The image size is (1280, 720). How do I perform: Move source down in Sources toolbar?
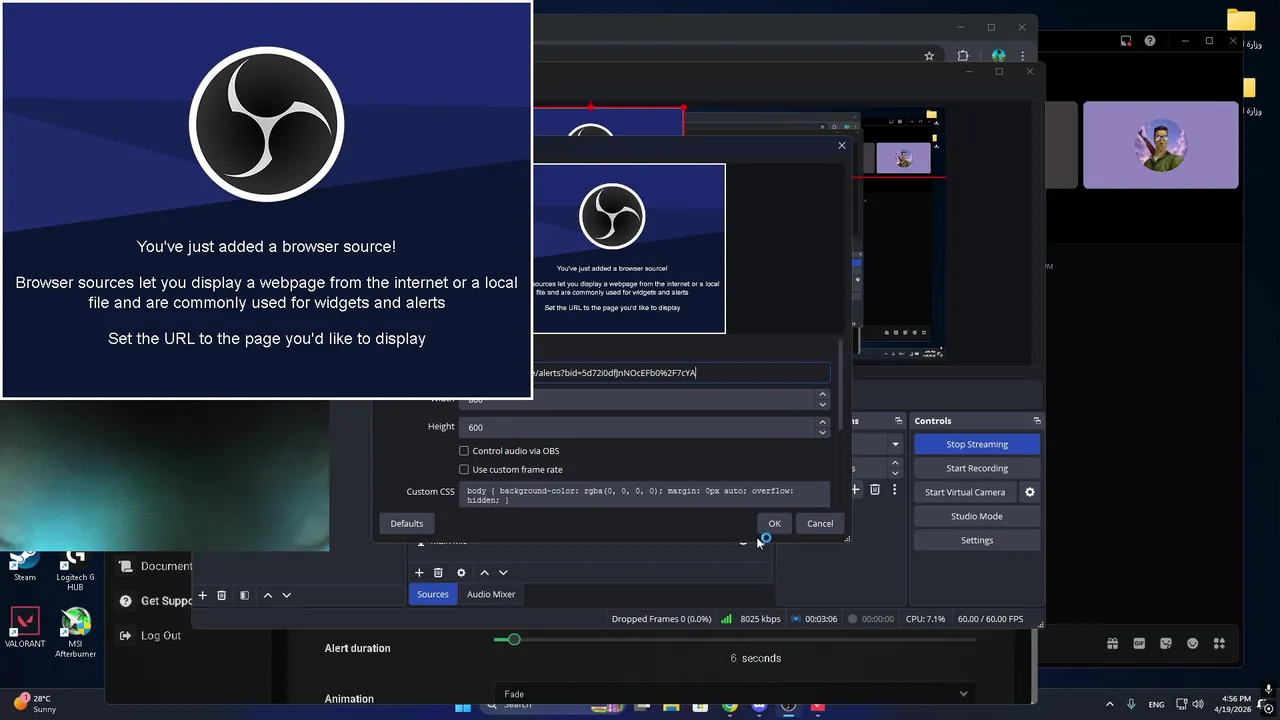point(503,573)
